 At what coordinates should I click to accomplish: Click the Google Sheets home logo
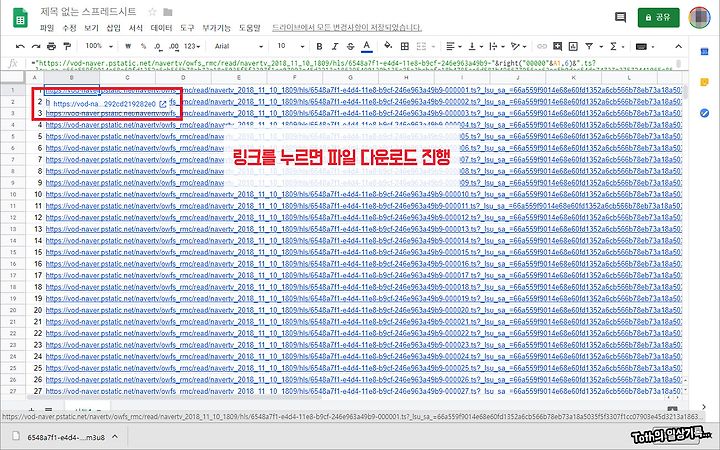coord(20,18)
